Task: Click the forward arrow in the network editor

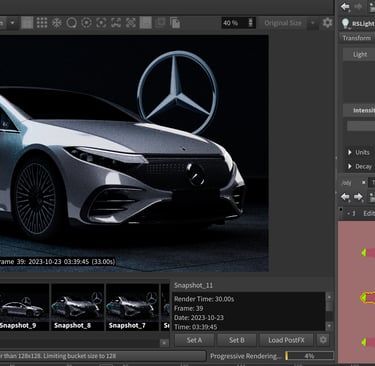Action: pos(358,197)
